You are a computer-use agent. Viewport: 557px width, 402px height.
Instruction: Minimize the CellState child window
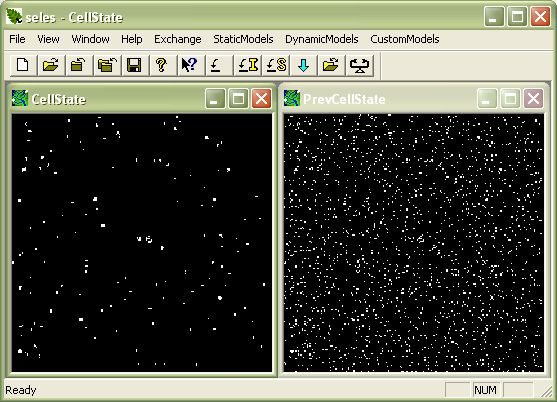pos(215,98)
